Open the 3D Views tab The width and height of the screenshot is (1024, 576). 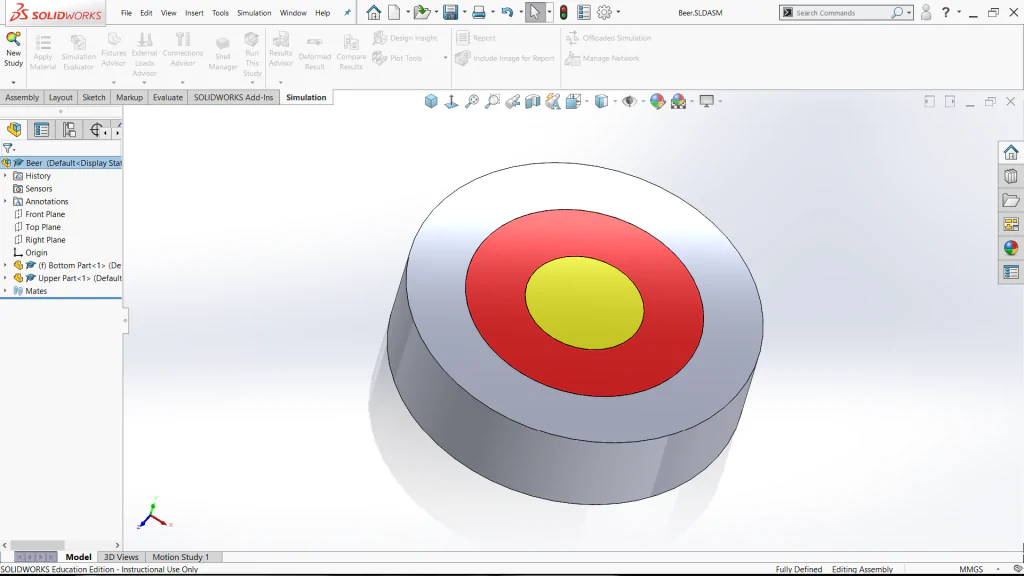pyautogui.click(x=121, y=557)
